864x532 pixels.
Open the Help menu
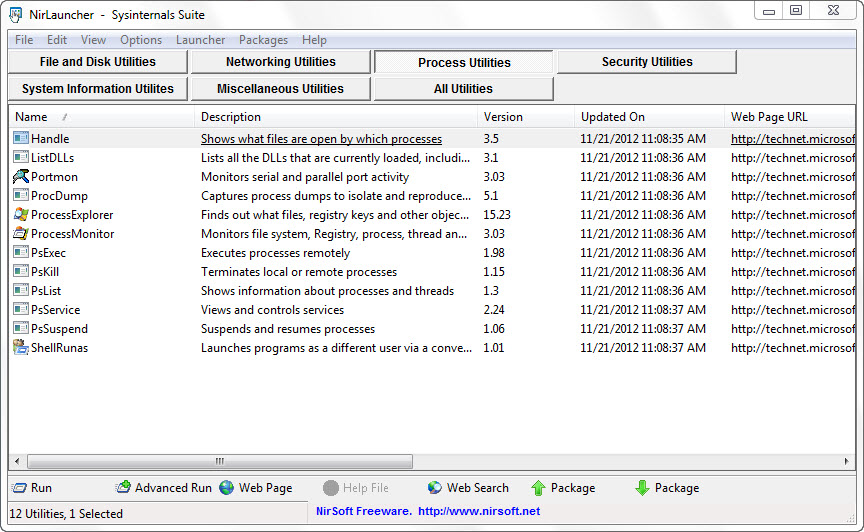pyautogui.click(x=314, y=40)
